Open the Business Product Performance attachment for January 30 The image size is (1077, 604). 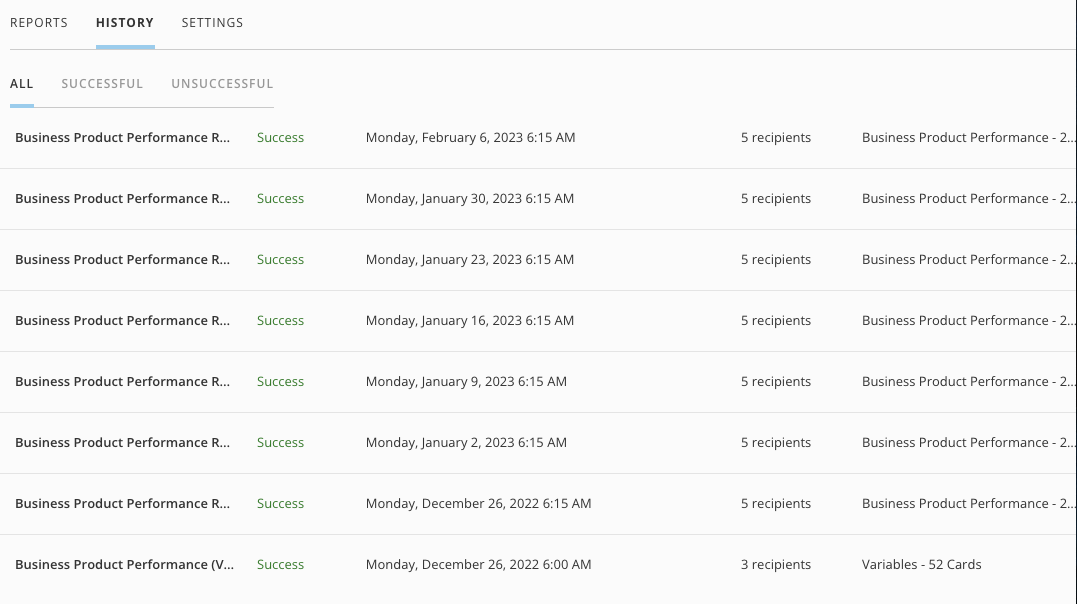(x=968, y=198)
